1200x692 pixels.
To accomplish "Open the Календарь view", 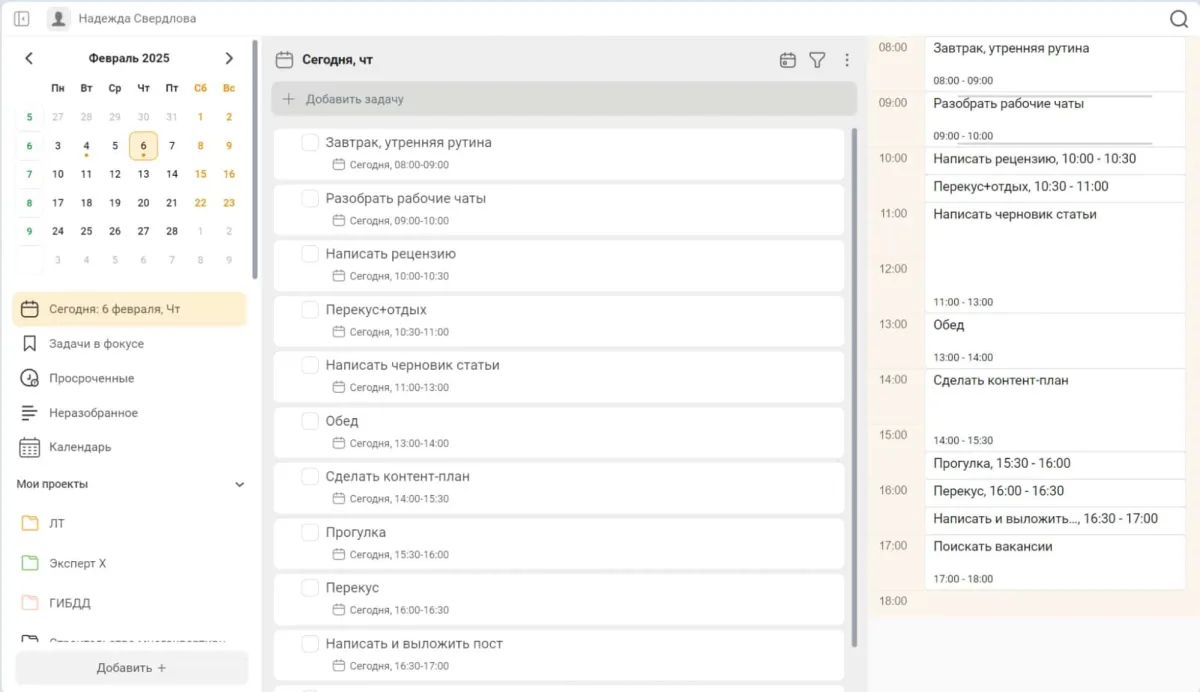I will pos(80,448).
